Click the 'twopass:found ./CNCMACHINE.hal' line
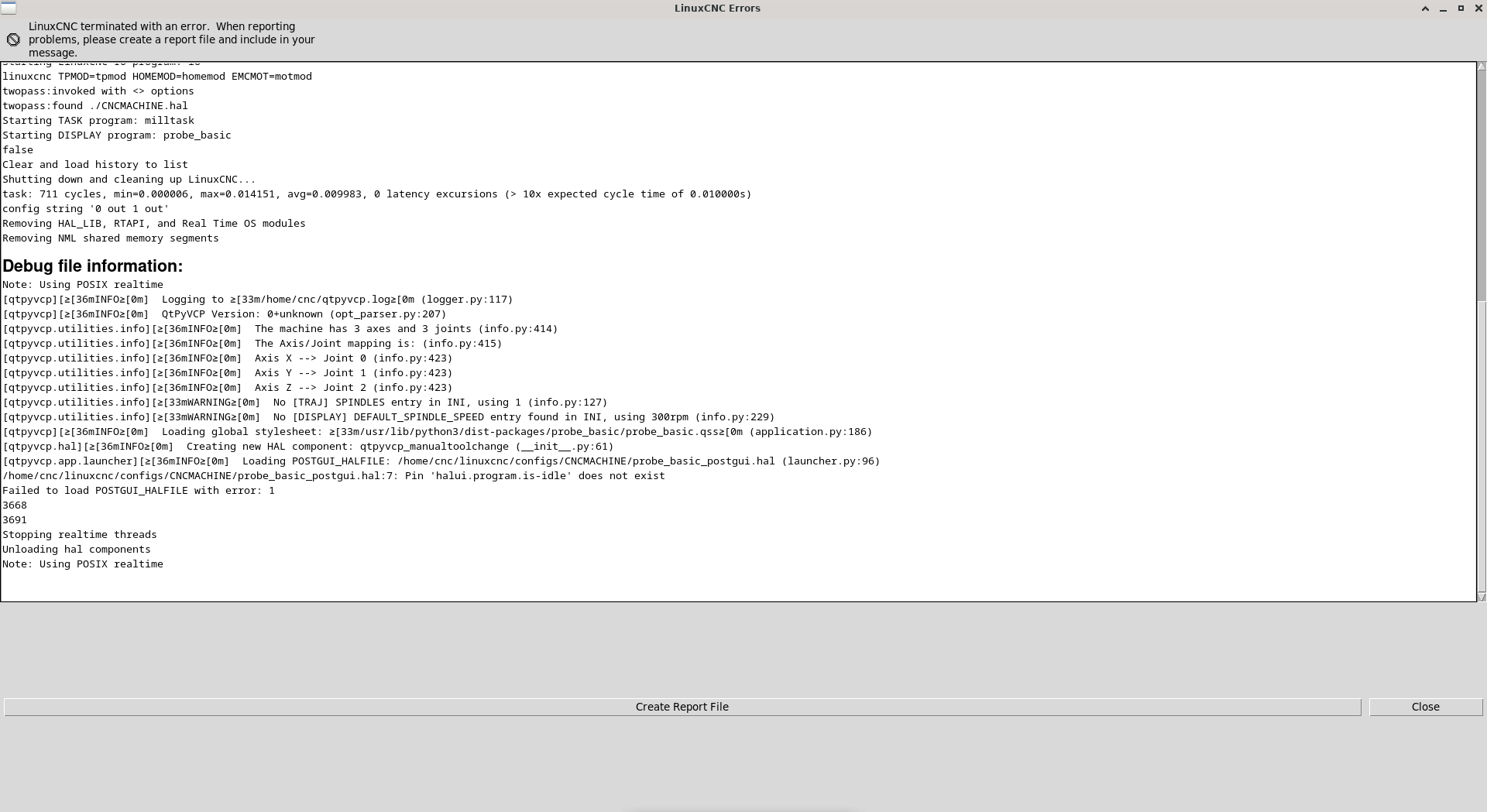Screen dimensions: 1487x812 point(95,106)
